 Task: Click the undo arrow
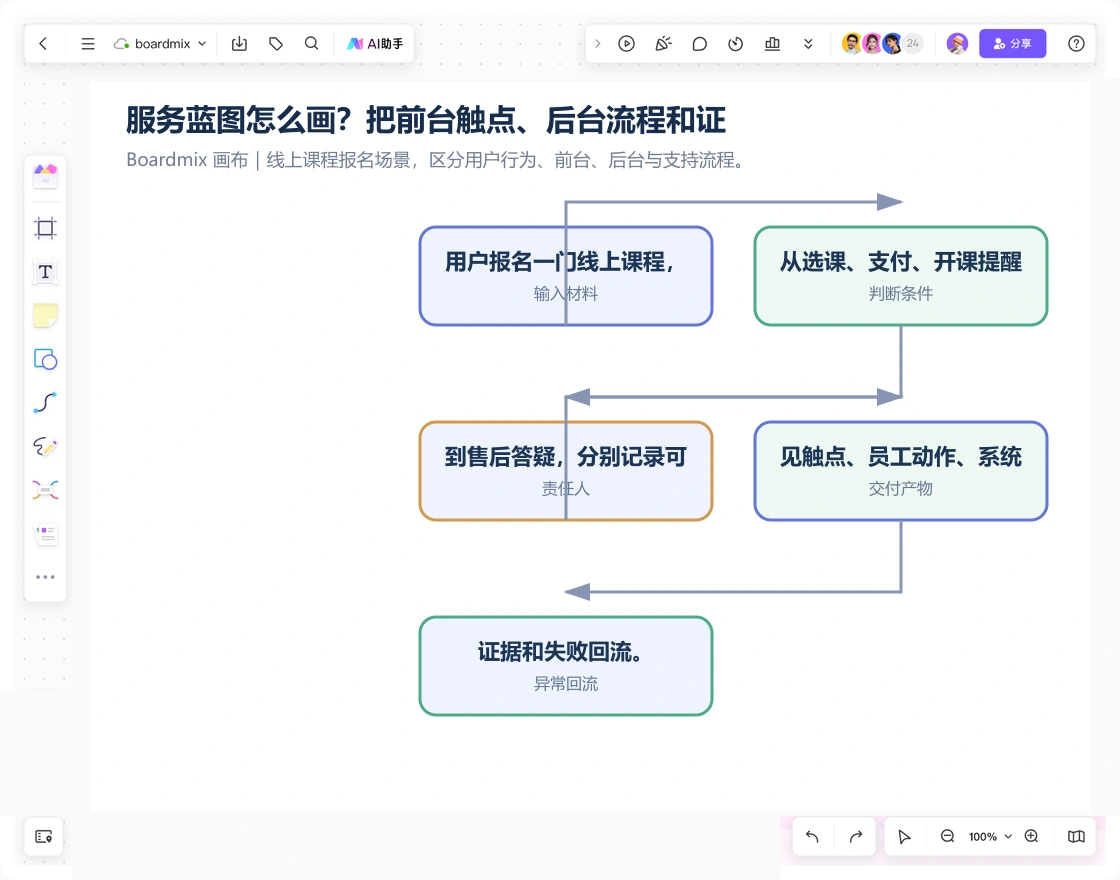[x=812, y=836]
